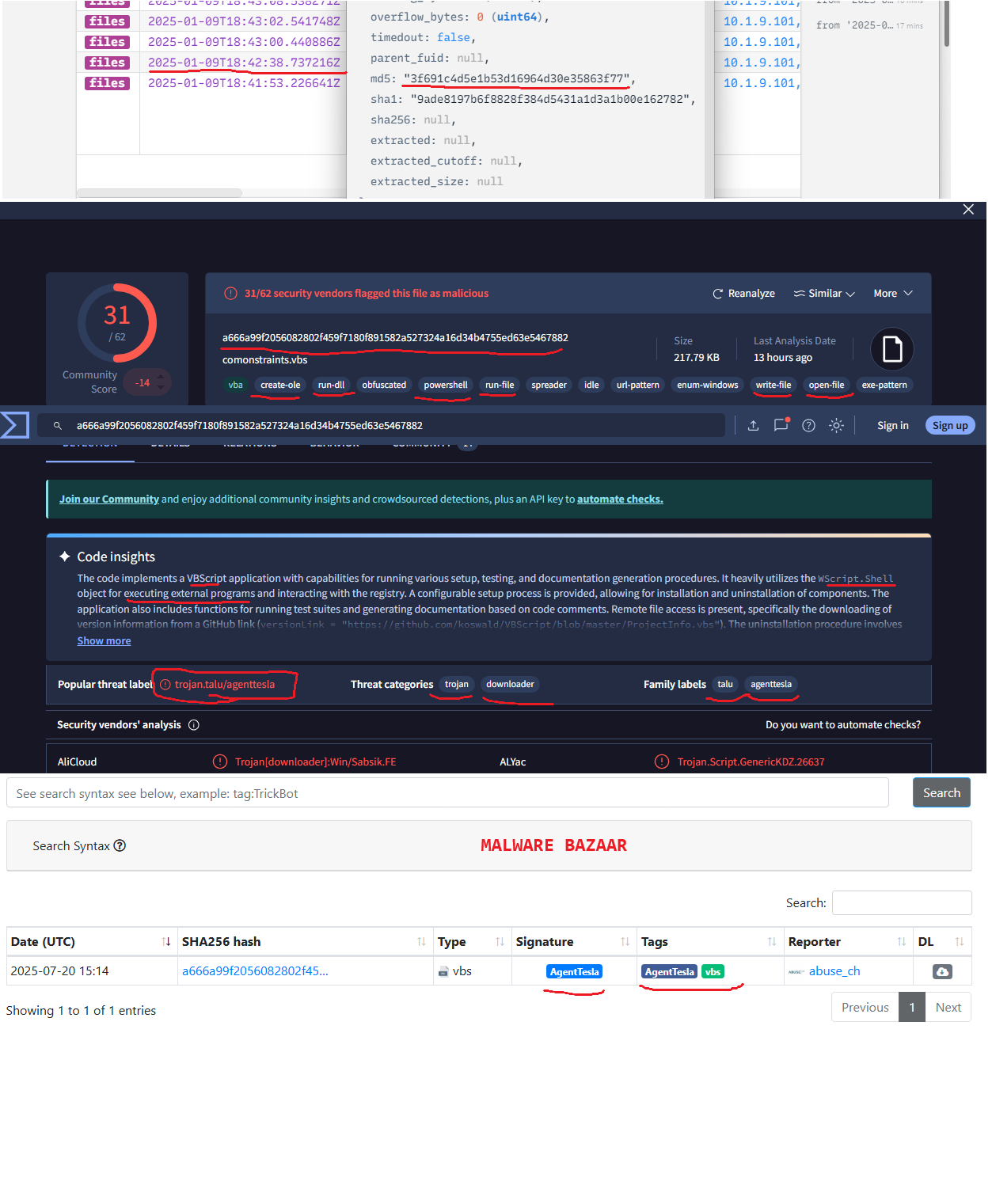Screen dimensions: 992x1204
Task: Sort by the Reporter column
Action: (848, 942)
